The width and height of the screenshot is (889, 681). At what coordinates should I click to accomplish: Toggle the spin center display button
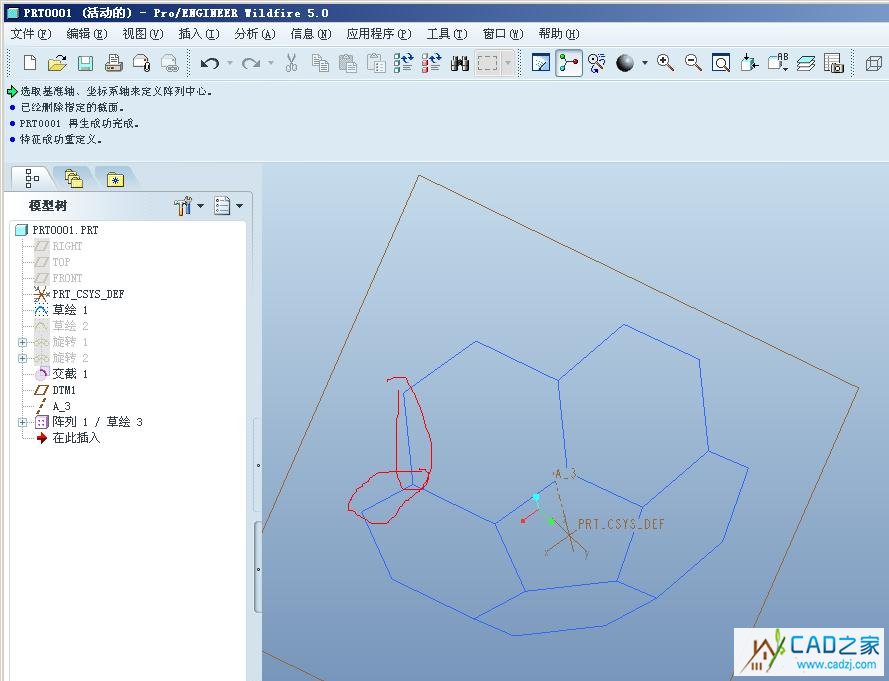[x=569, y=63]
